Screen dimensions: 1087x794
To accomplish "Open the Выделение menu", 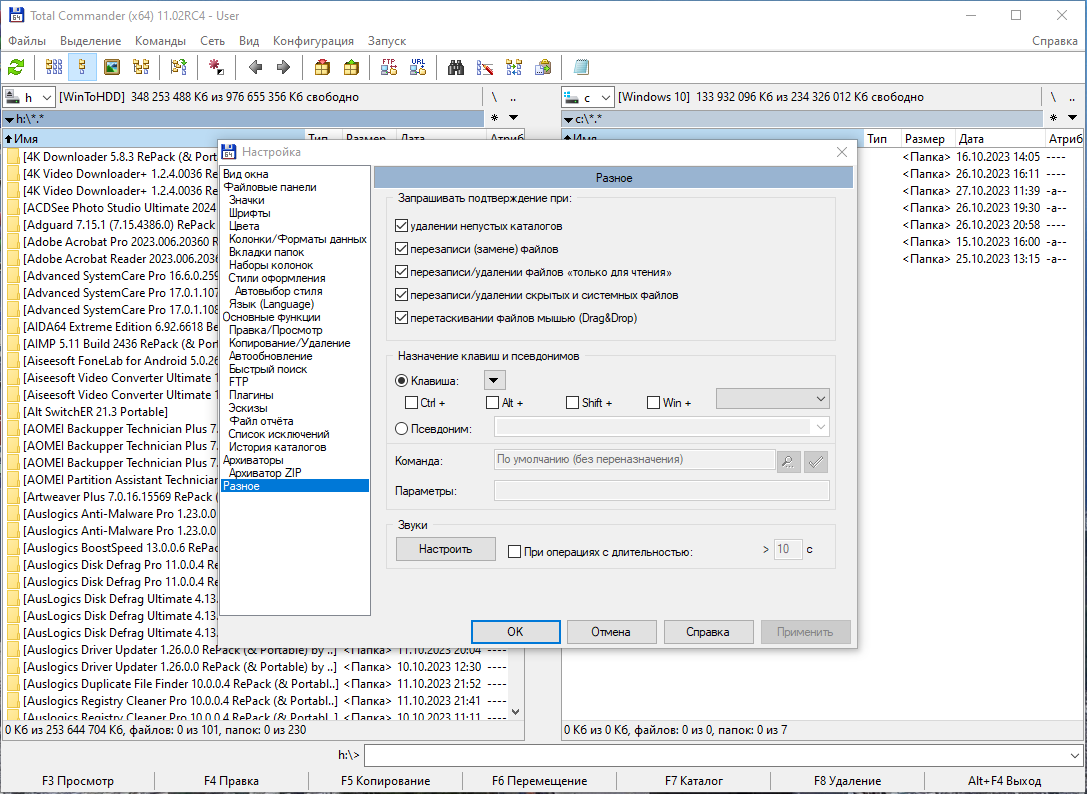I will point(90,41).
